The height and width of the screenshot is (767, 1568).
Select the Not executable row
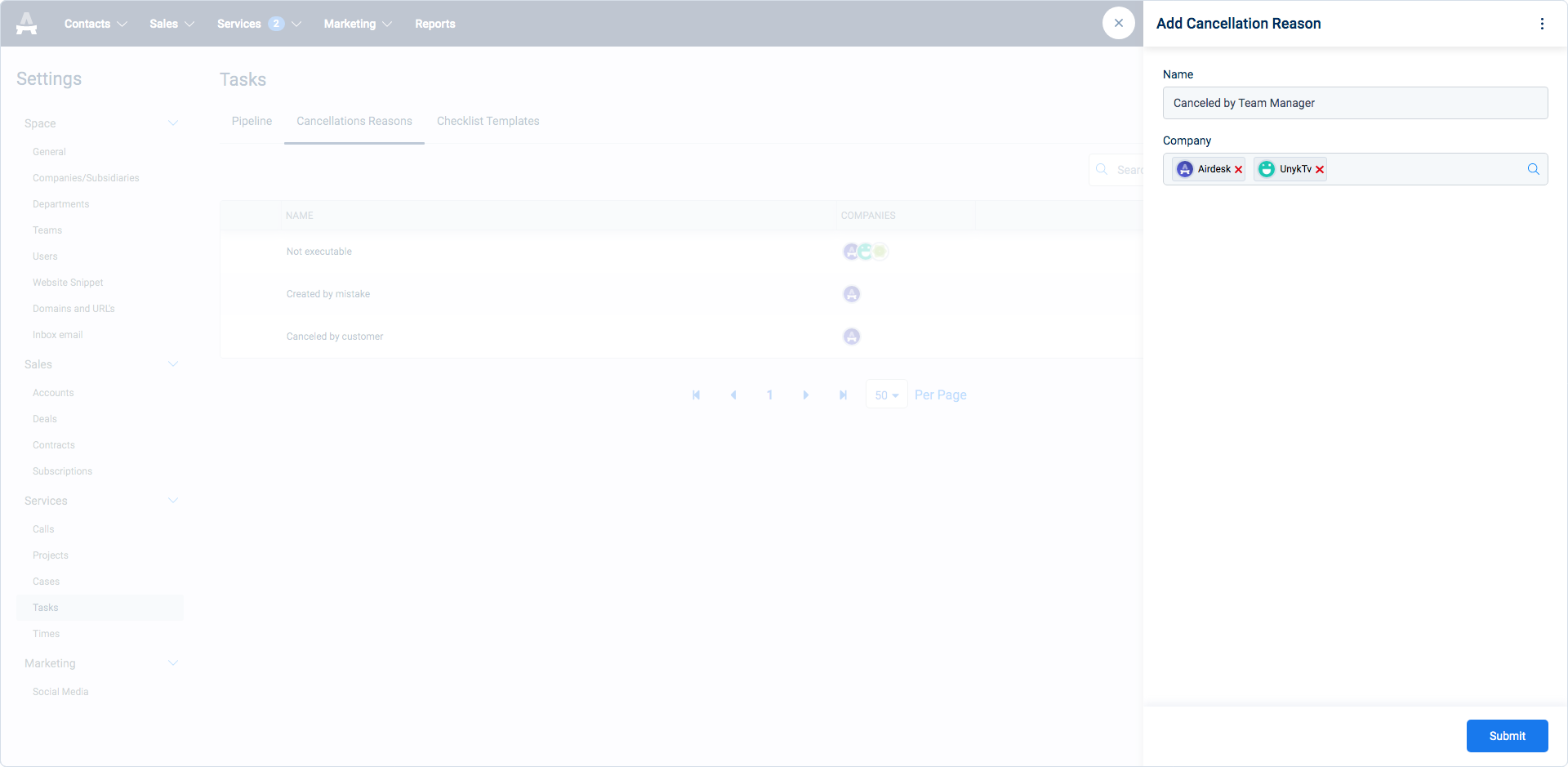tap(681, 252)
